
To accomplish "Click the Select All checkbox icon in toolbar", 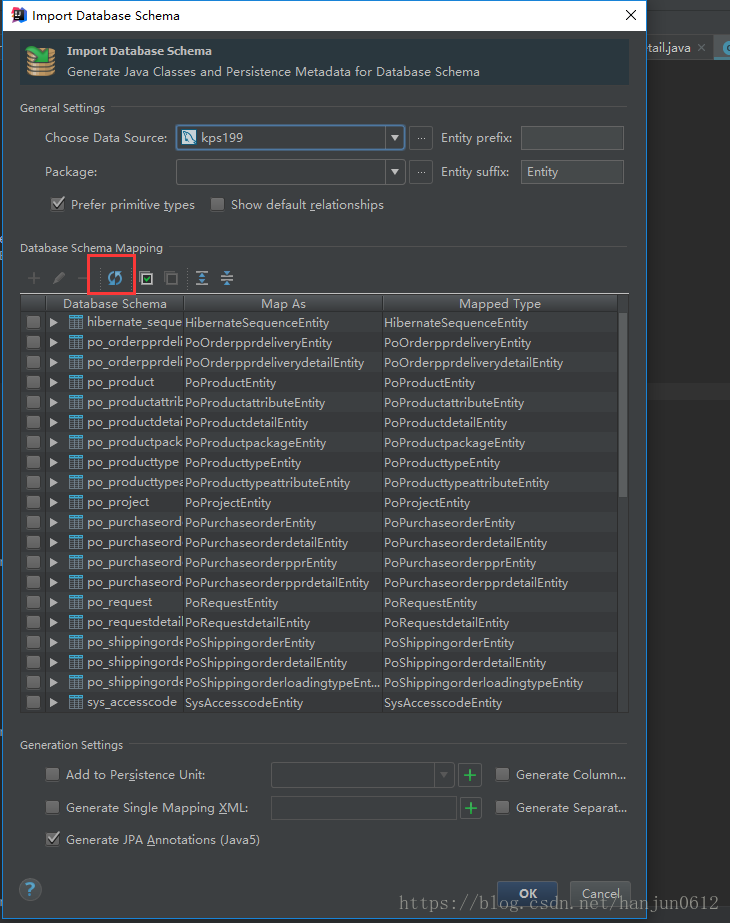I will point(146,278).
